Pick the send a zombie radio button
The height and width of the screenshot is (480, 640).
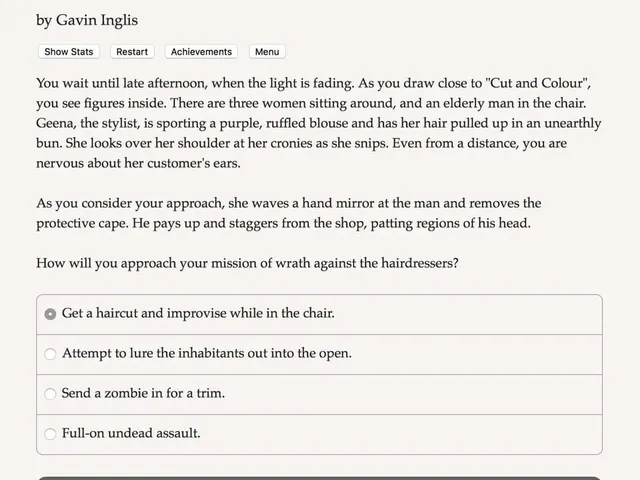(x=50, y=394)
